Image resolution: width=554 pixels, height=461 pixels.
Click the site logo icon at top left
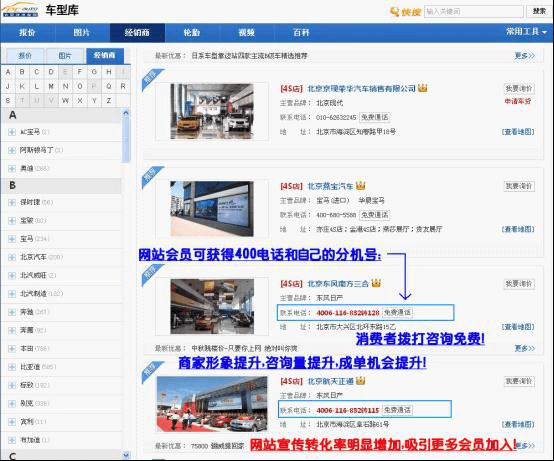click(x=20, y=10)
